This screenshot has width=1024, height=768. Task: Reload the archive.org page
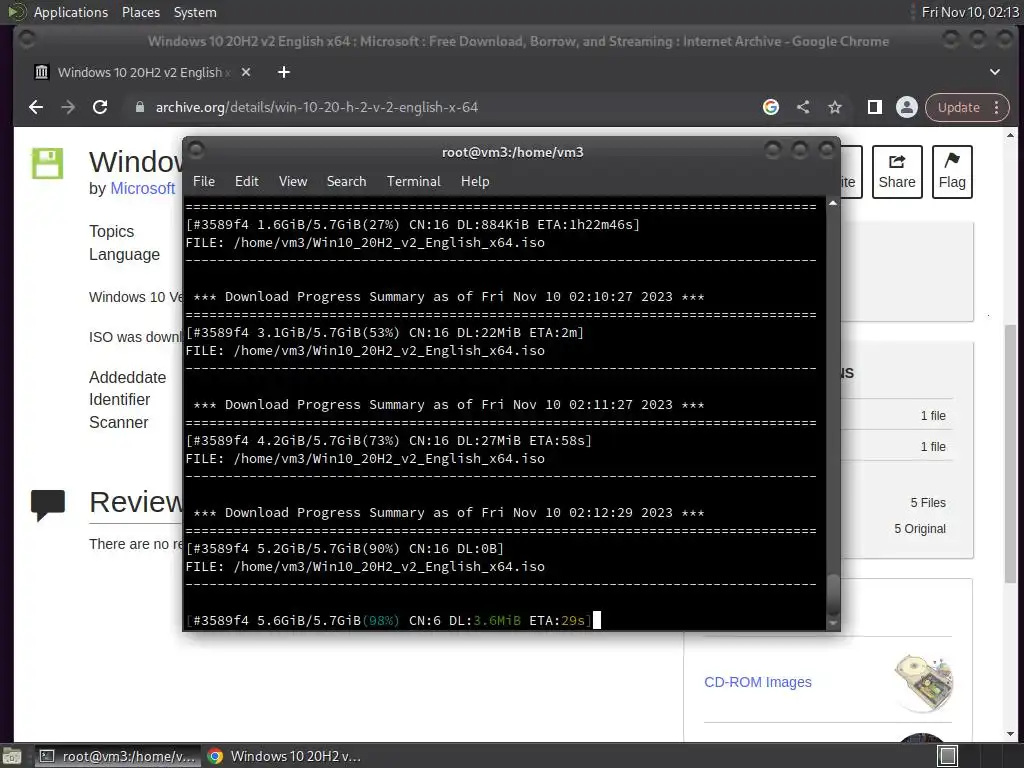[x=100, y=107]
